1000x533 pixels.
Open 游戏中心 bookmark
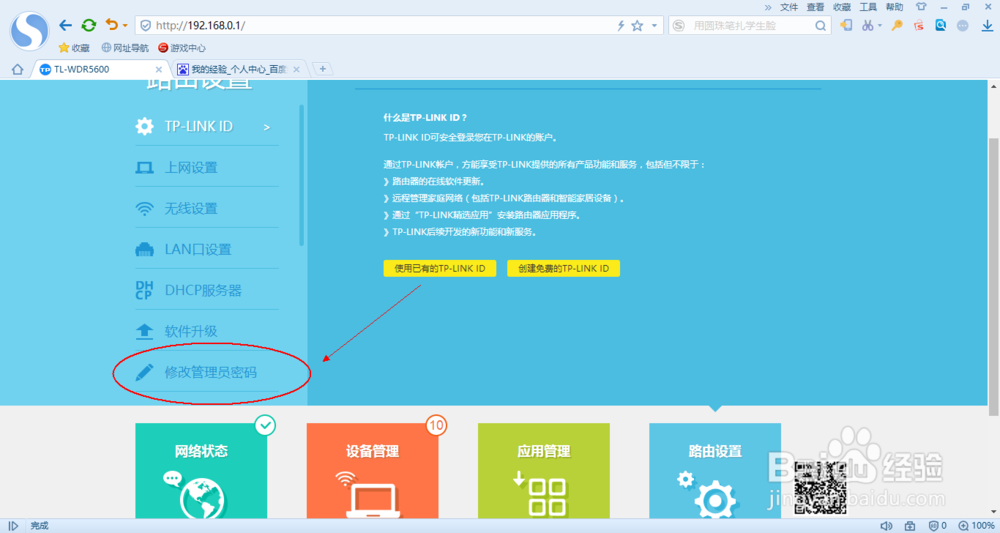tap(182, 48)
